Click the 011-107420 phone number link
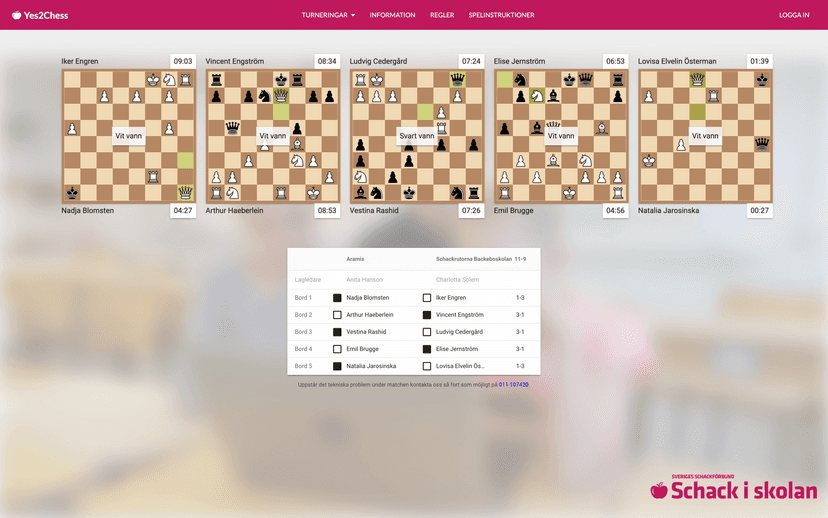This screenshot has width=828, height=518. coord(514,384)
